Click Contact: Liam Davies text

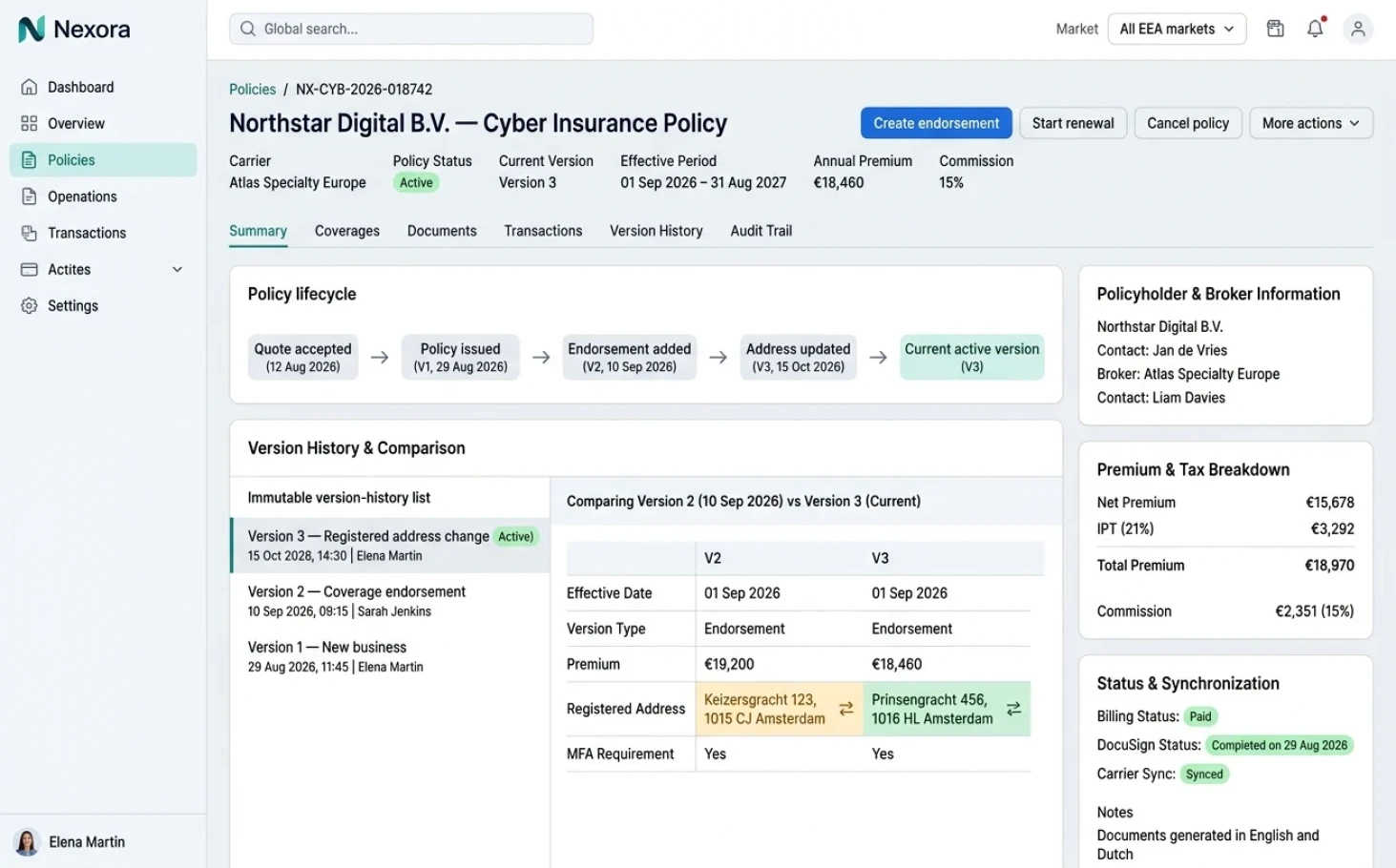(1160, 399)
